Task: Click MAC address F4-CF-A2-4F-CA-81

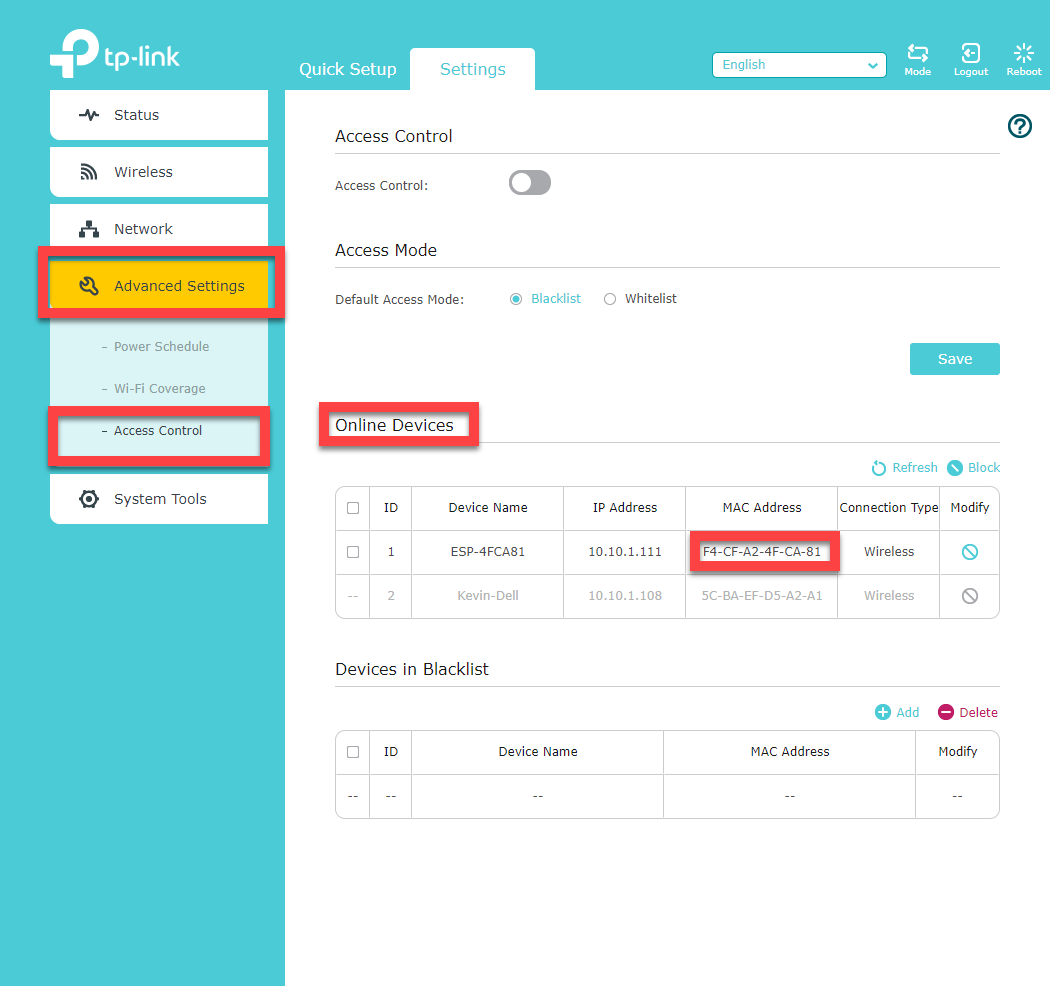Action: point(761,552)
